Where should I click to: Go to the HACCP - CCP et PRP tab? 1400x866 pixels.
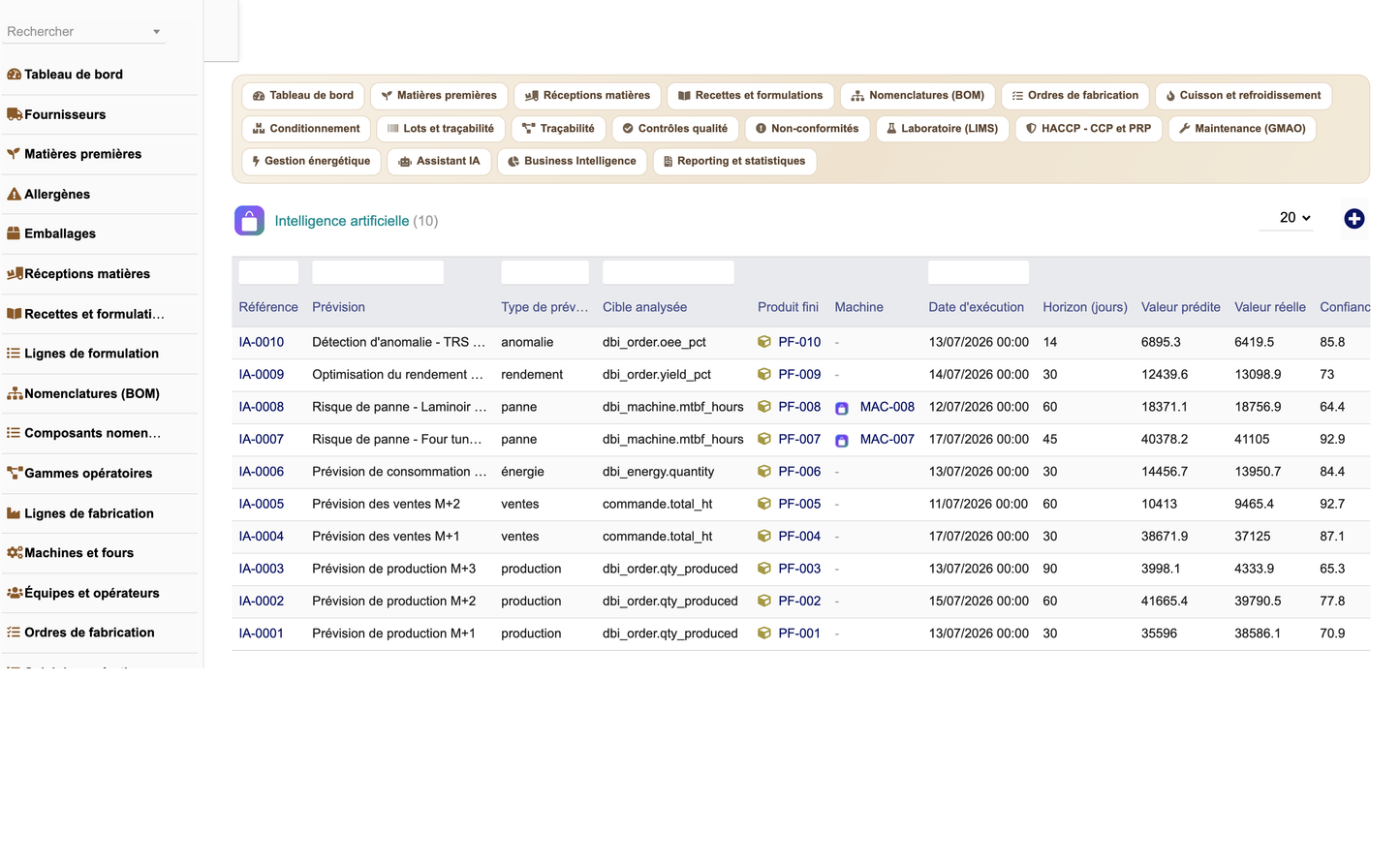coord(1088,128)
